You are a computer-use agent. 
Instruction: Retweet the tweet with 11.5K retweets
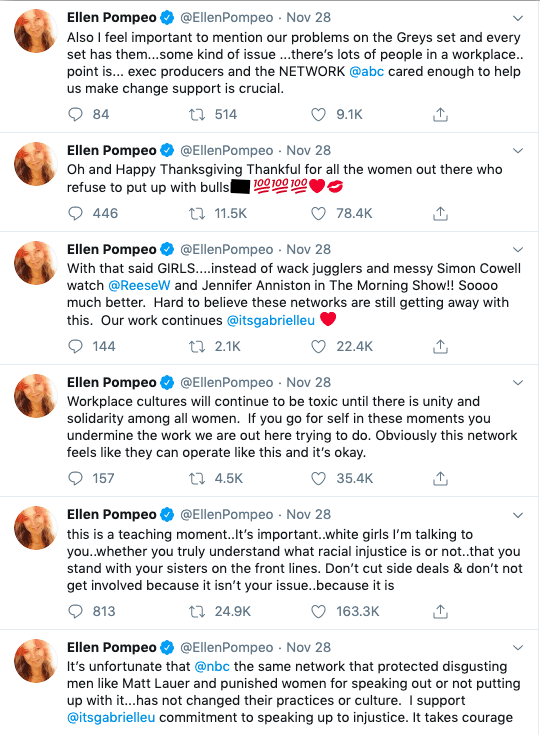(x=197, y=214)
